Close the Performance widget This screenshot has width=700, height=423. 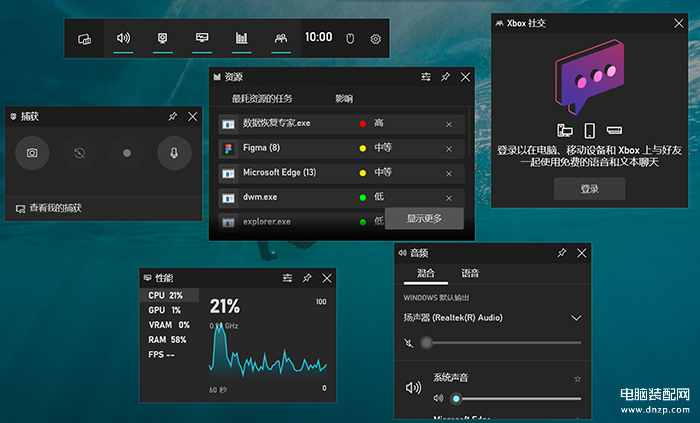click(327, 278)
